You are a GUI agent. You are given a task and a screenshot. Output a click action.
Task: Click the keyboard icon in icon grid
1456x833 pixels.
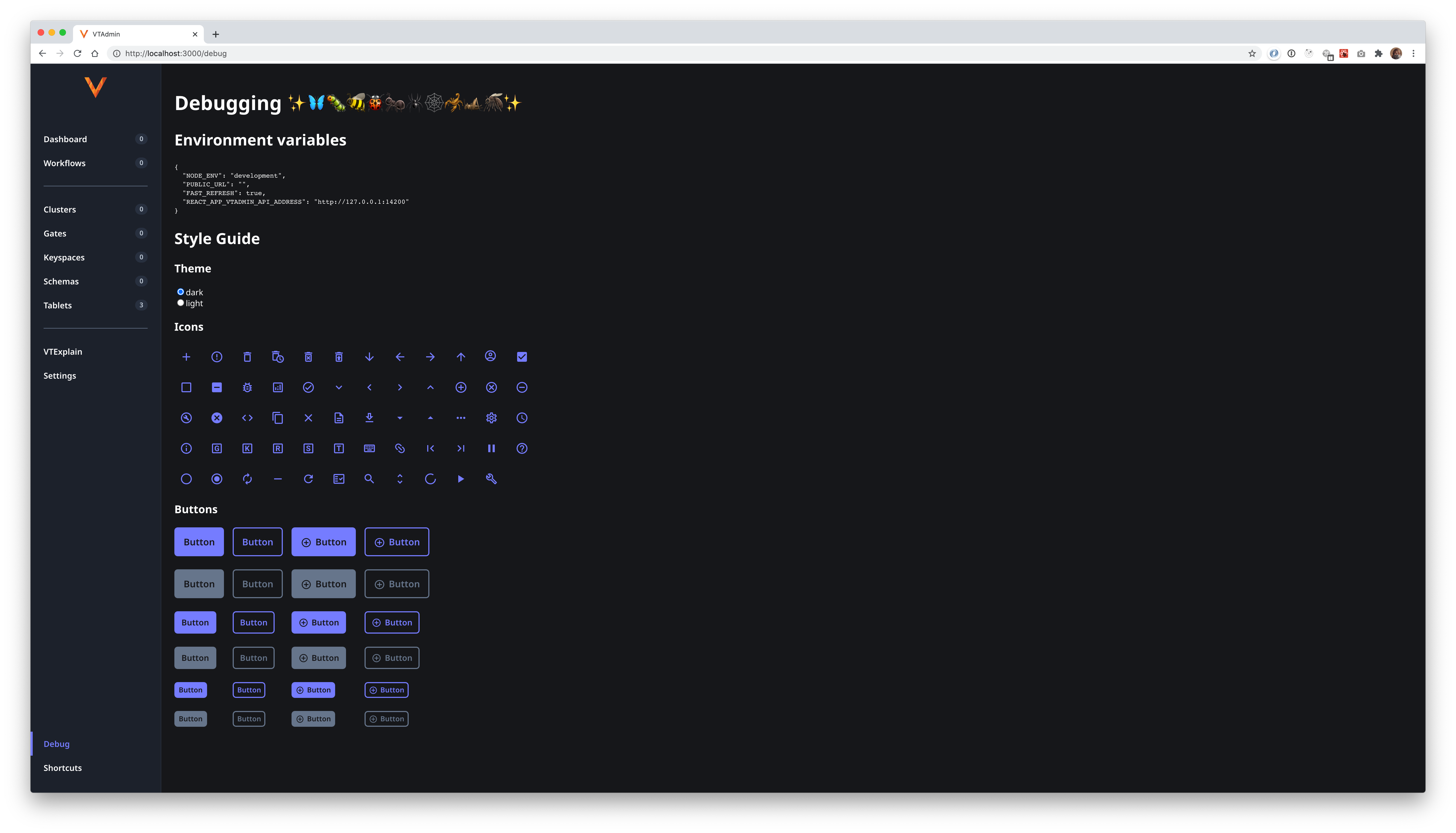click(x=369, y=449)
